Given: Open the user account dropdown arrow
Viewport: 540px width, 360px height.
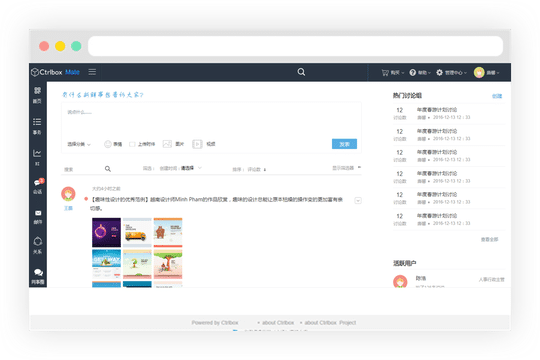Looking at the screenshot, I should [498, 73].
